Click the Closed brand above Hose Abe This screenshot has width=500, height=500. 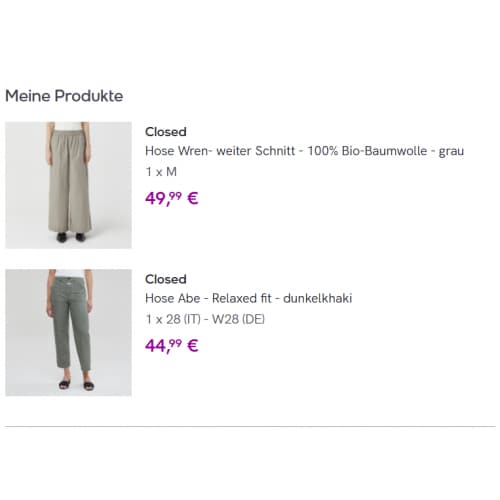pyautogui.click(x=166, y=279)
